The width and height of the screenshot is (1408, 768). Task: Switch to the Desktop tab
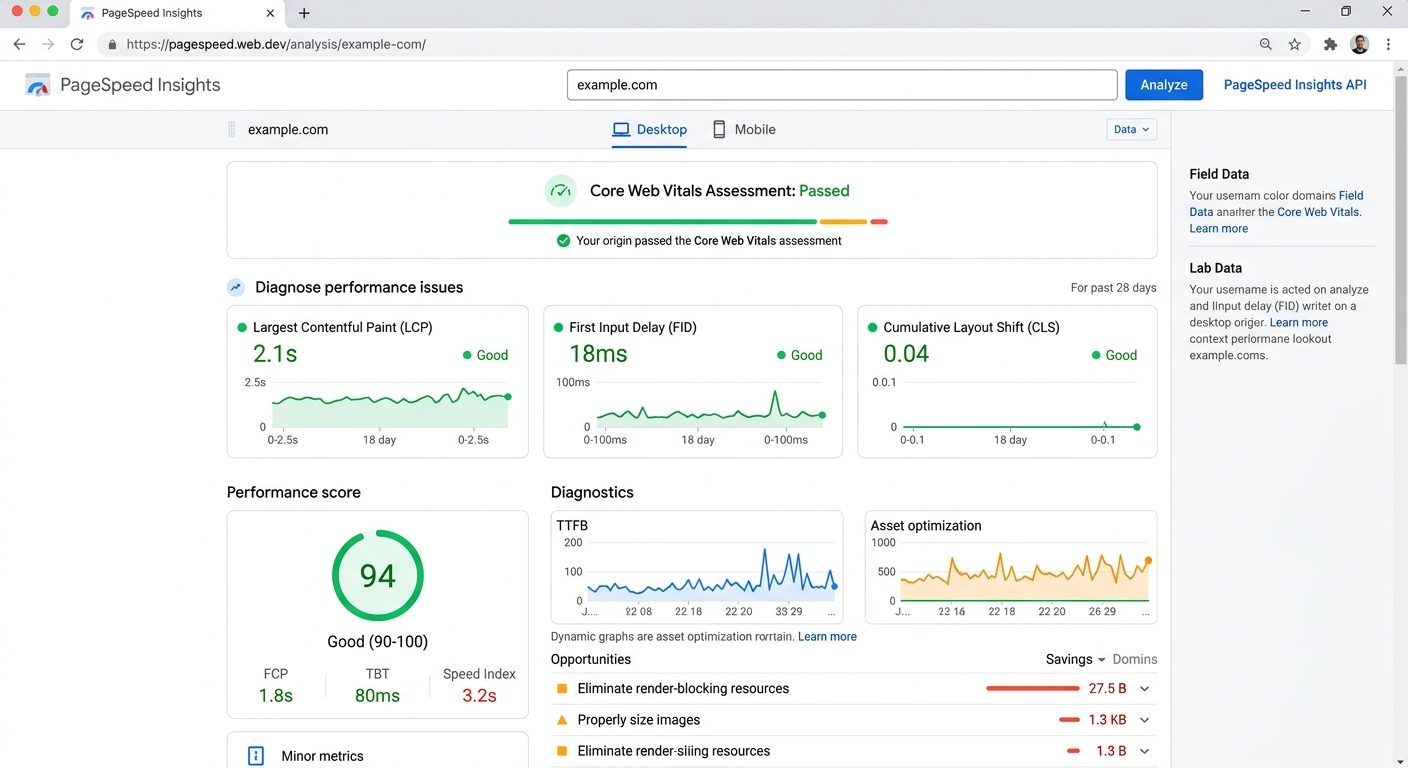coord(649,130)
